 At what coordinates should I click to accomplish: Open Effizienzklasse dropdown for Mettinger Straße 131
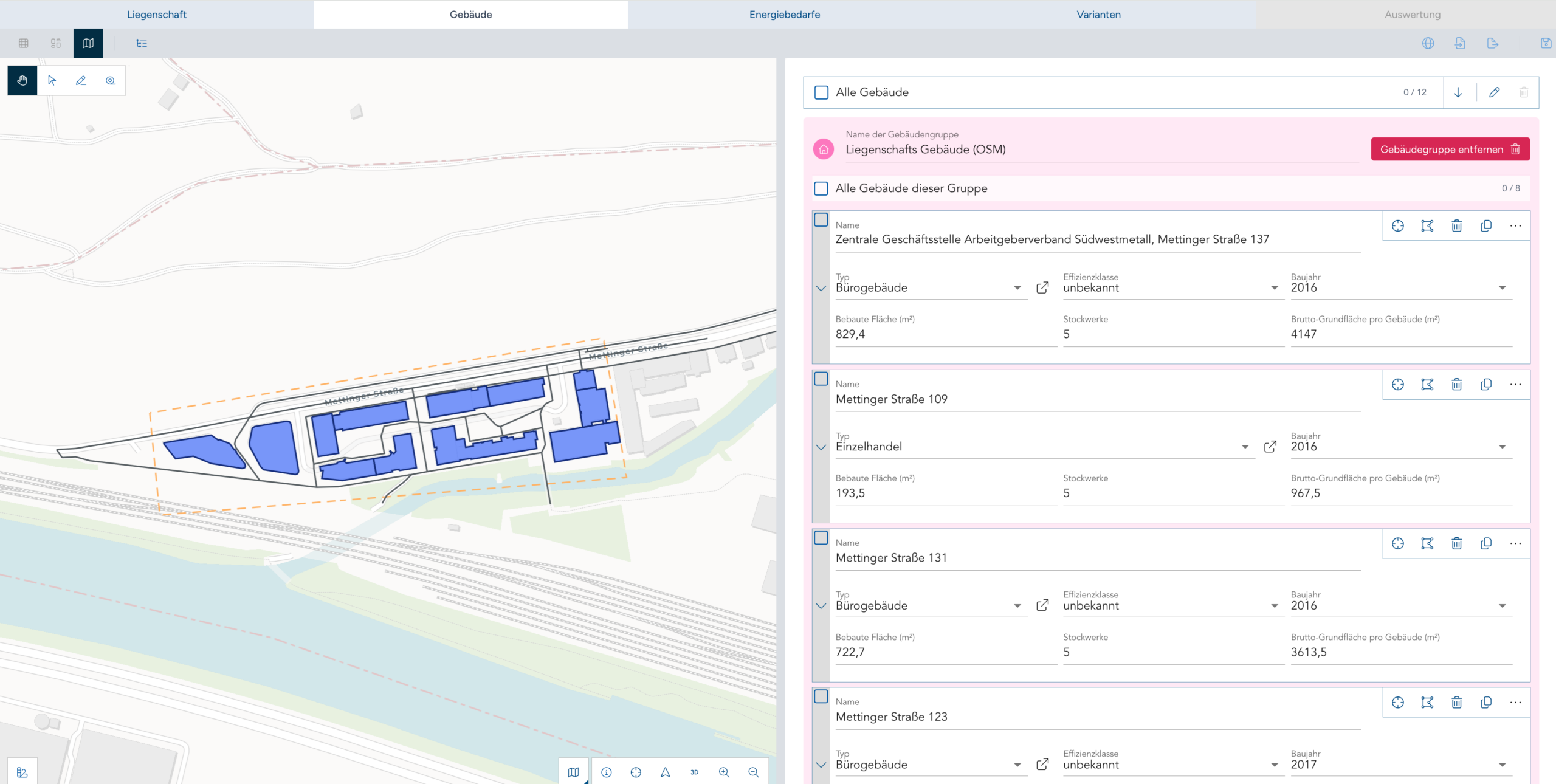coord(1173,605)
